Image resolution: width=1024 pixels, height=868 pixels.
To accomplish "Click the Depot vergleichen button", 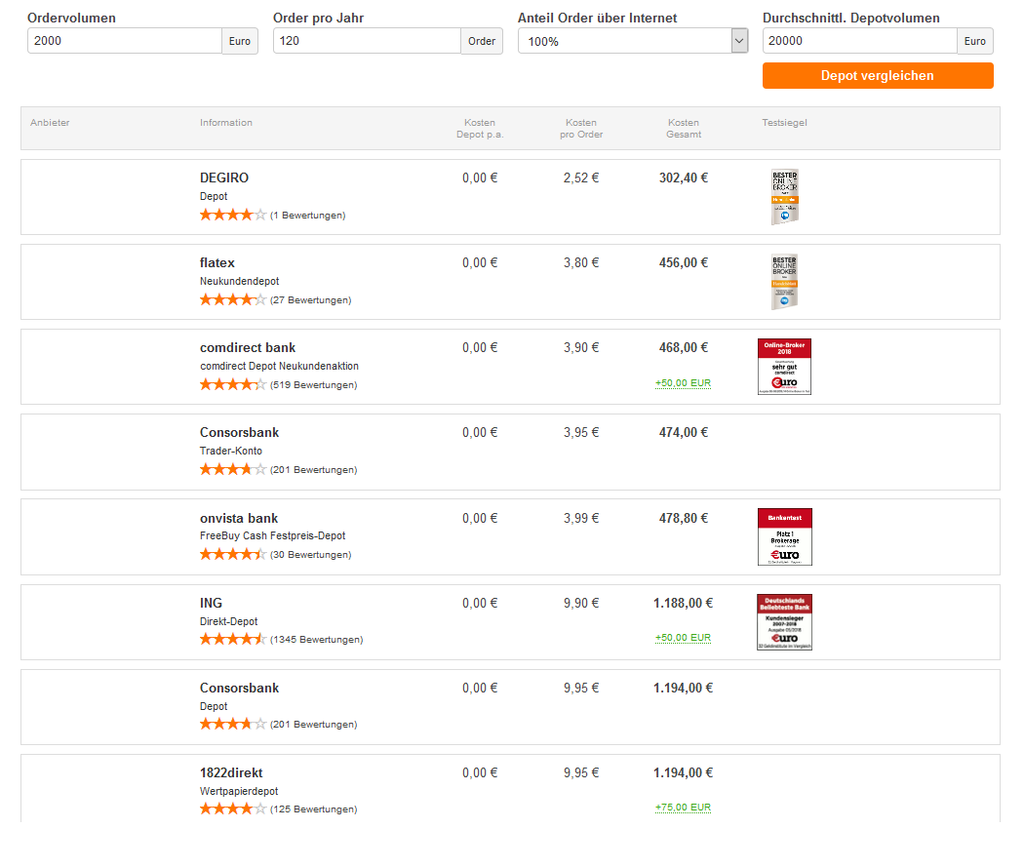I will (877, 76).
